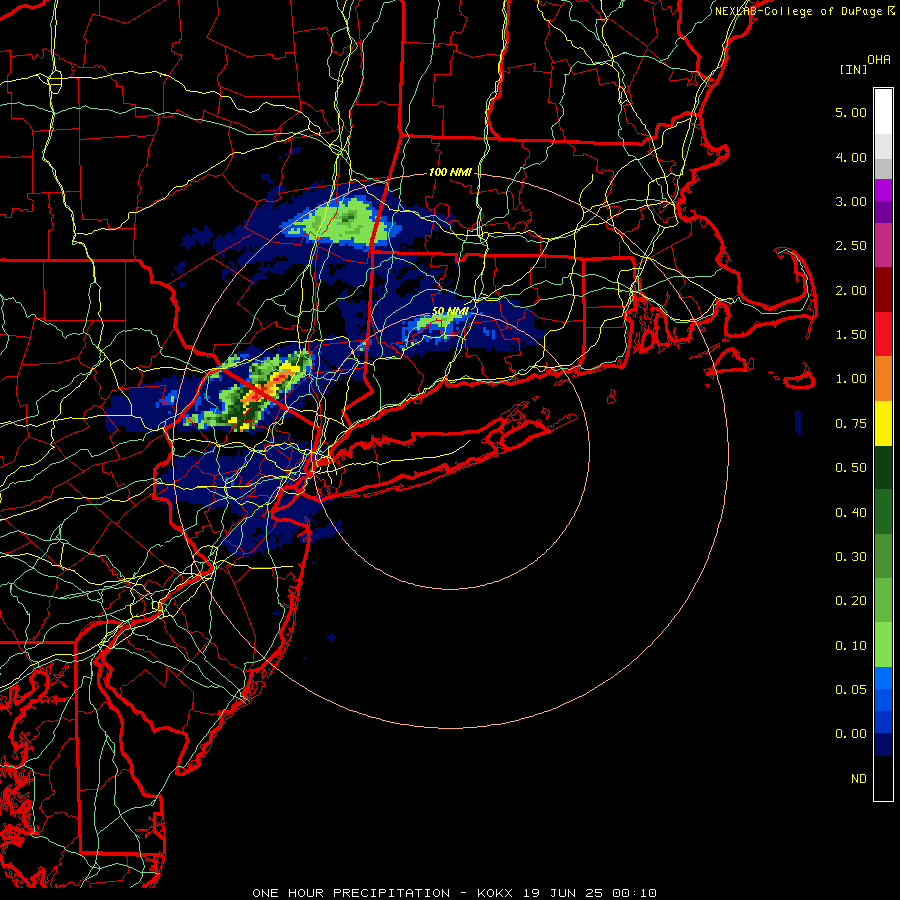This screenshot has height=900, width=900.
Task: Click the 3.00 legend value
Action: 851,201
